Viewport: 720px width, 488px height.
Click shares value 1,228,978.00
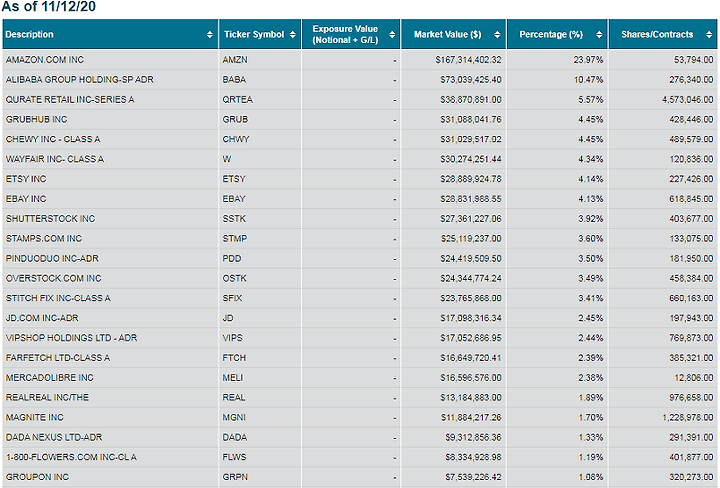coord(687,417)
